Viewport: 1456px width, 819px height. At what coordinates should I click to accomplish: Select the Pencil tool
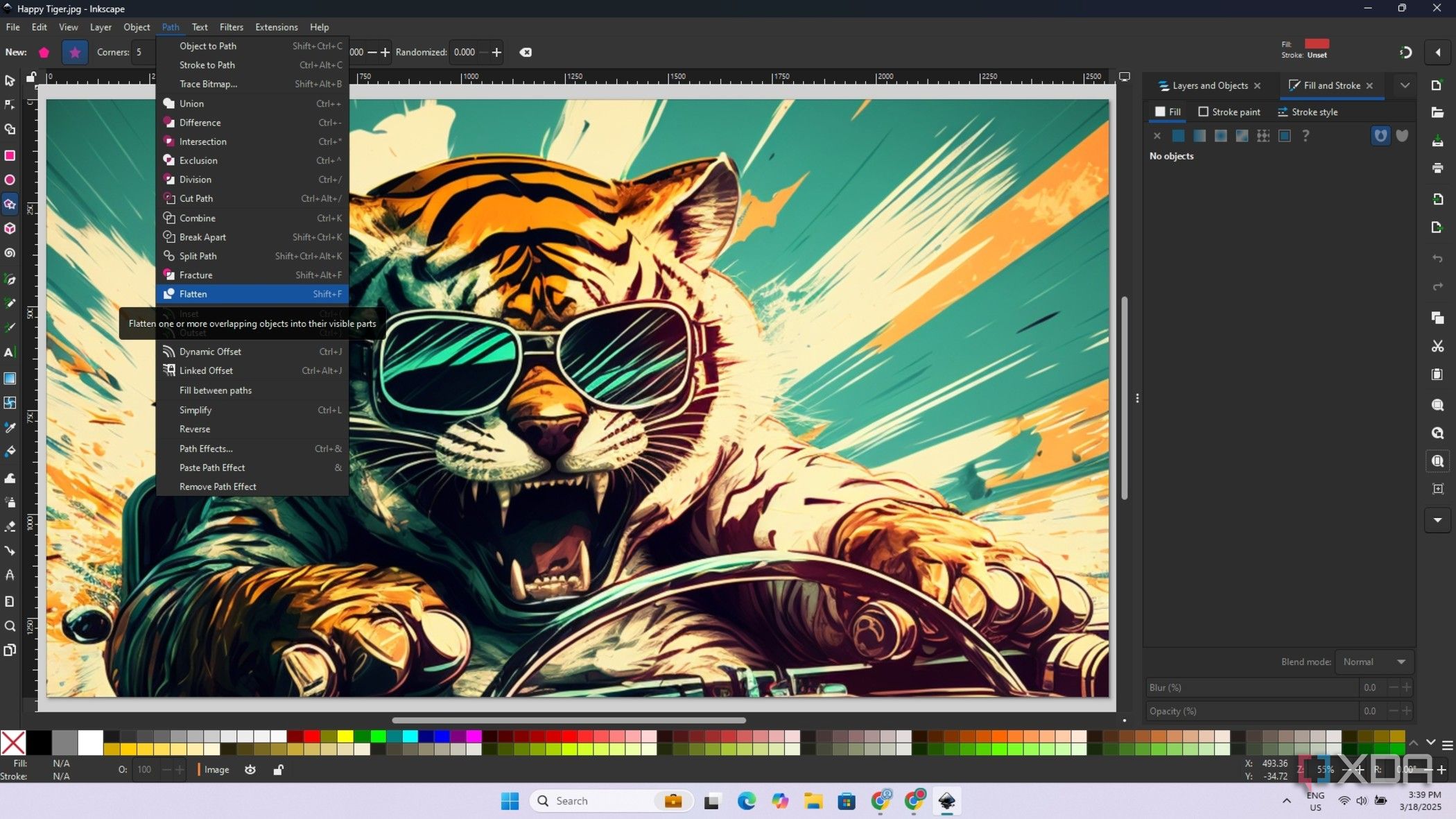pos(10,303)
